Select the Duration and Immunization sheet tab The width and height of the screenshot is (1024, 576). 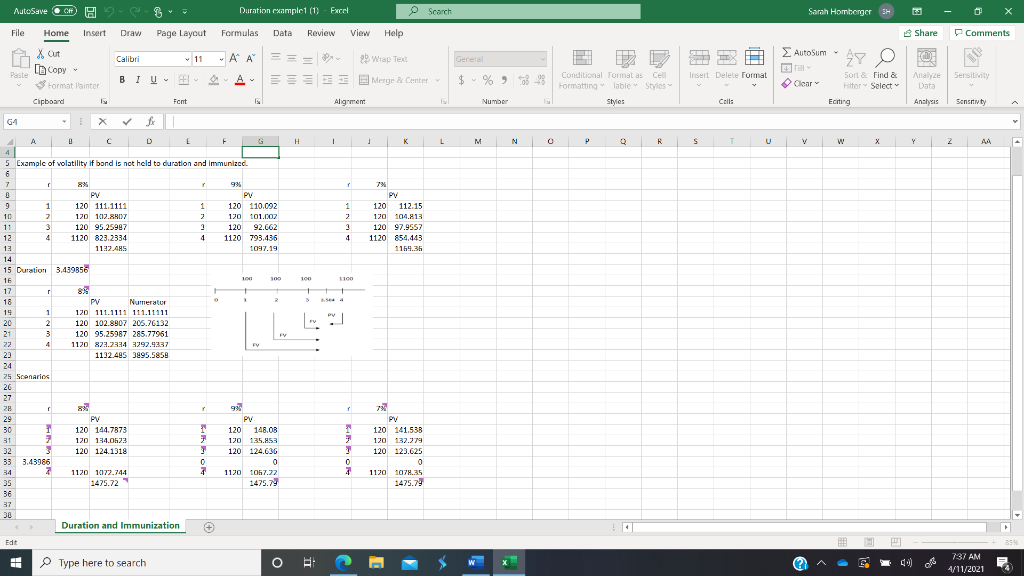pyautogui.click(x=120, y=525)
